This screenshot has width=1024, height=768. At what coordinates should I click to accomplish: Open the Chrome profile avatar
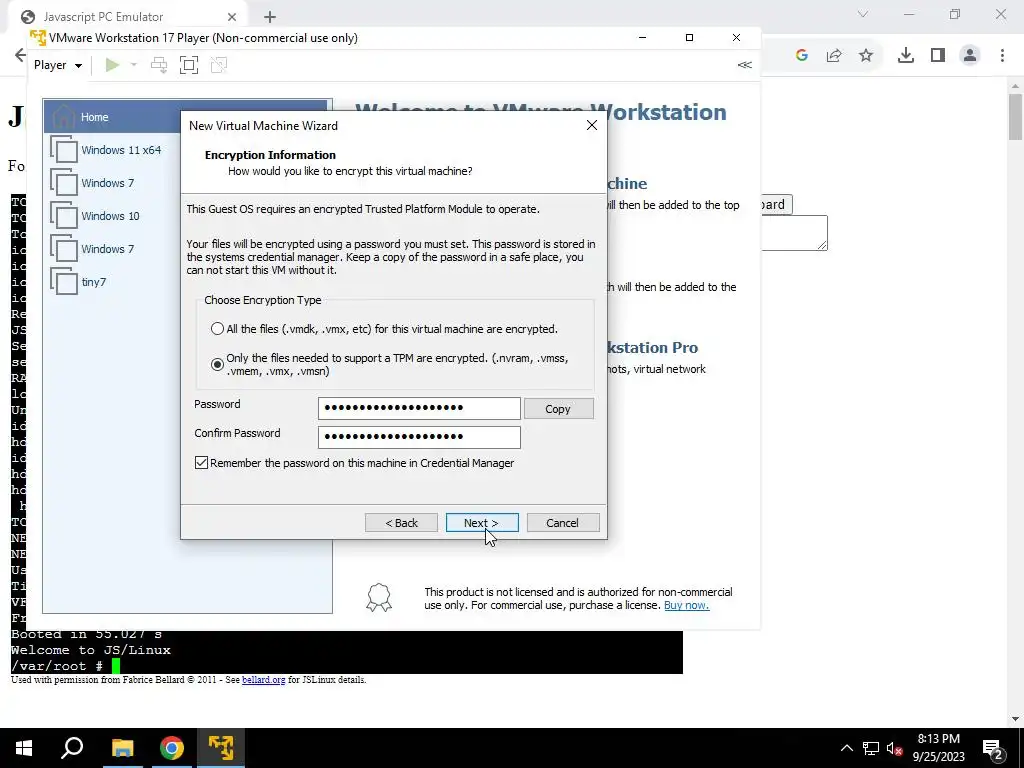tap(970, 56)
